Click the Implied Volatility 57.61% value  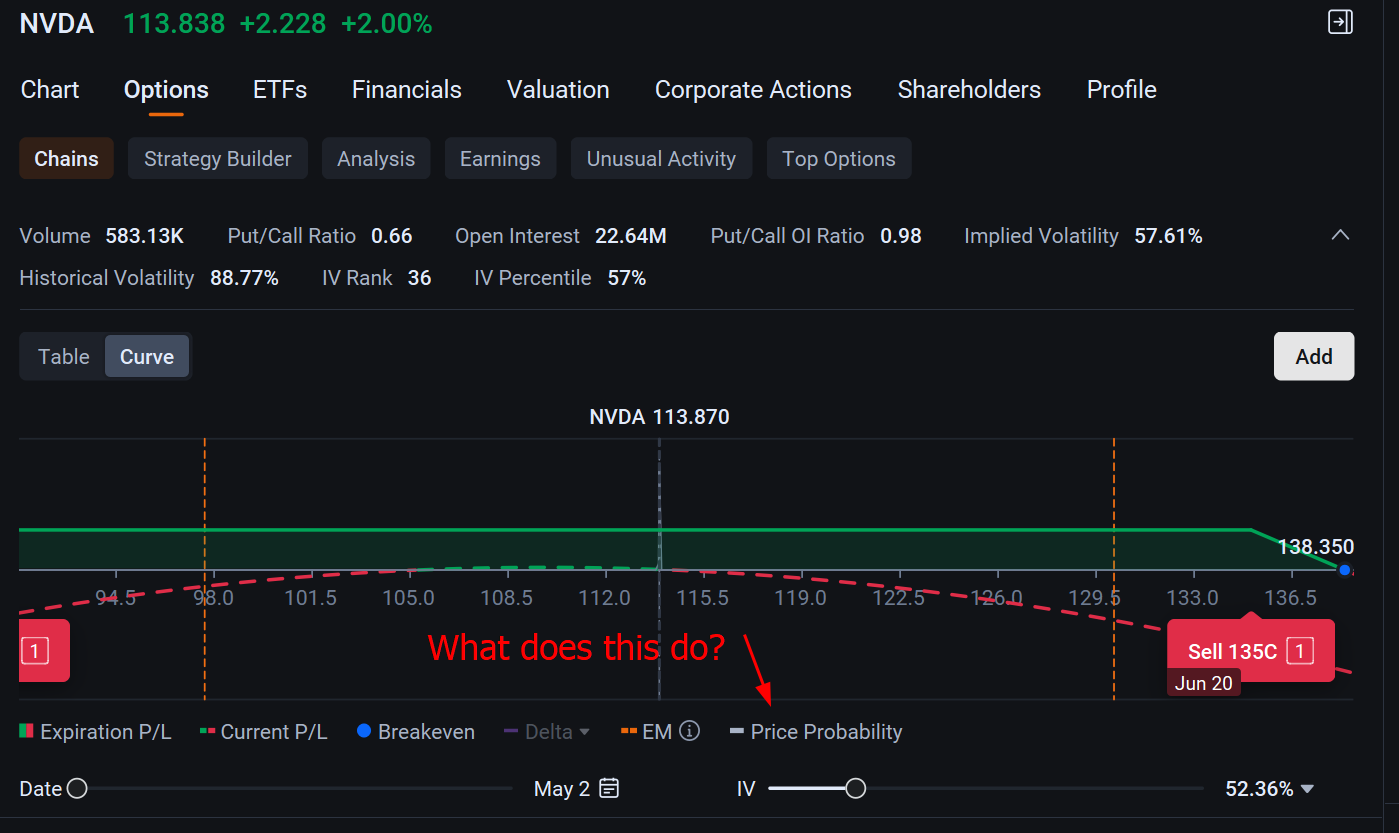(x=1168, y=236)
